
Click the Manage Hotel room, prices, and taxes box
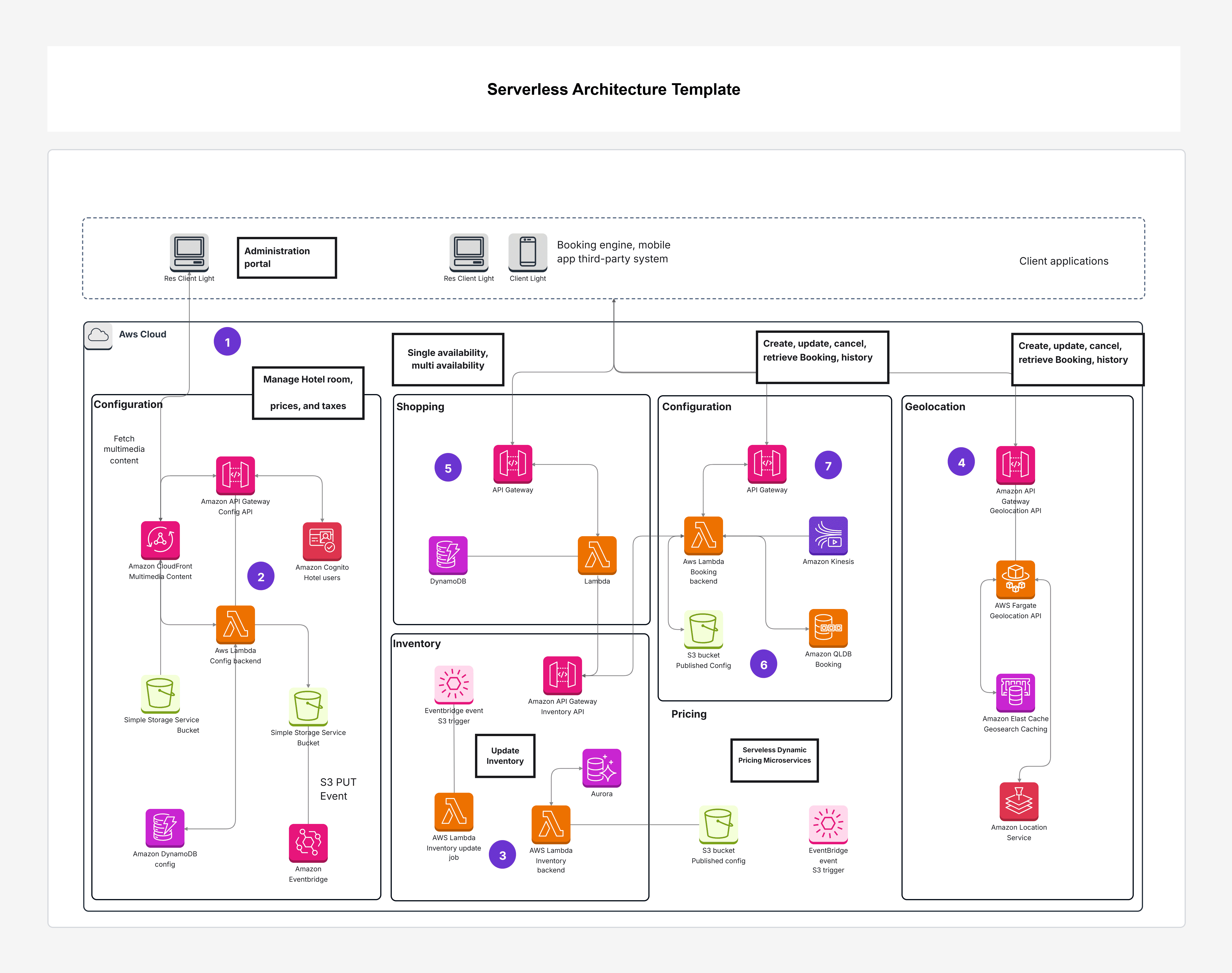pos(308,393)
